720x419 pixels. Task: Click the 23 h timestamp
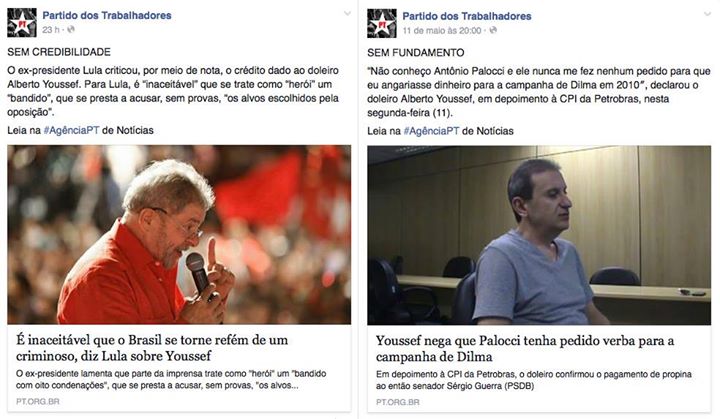click(x=51, y=30)
